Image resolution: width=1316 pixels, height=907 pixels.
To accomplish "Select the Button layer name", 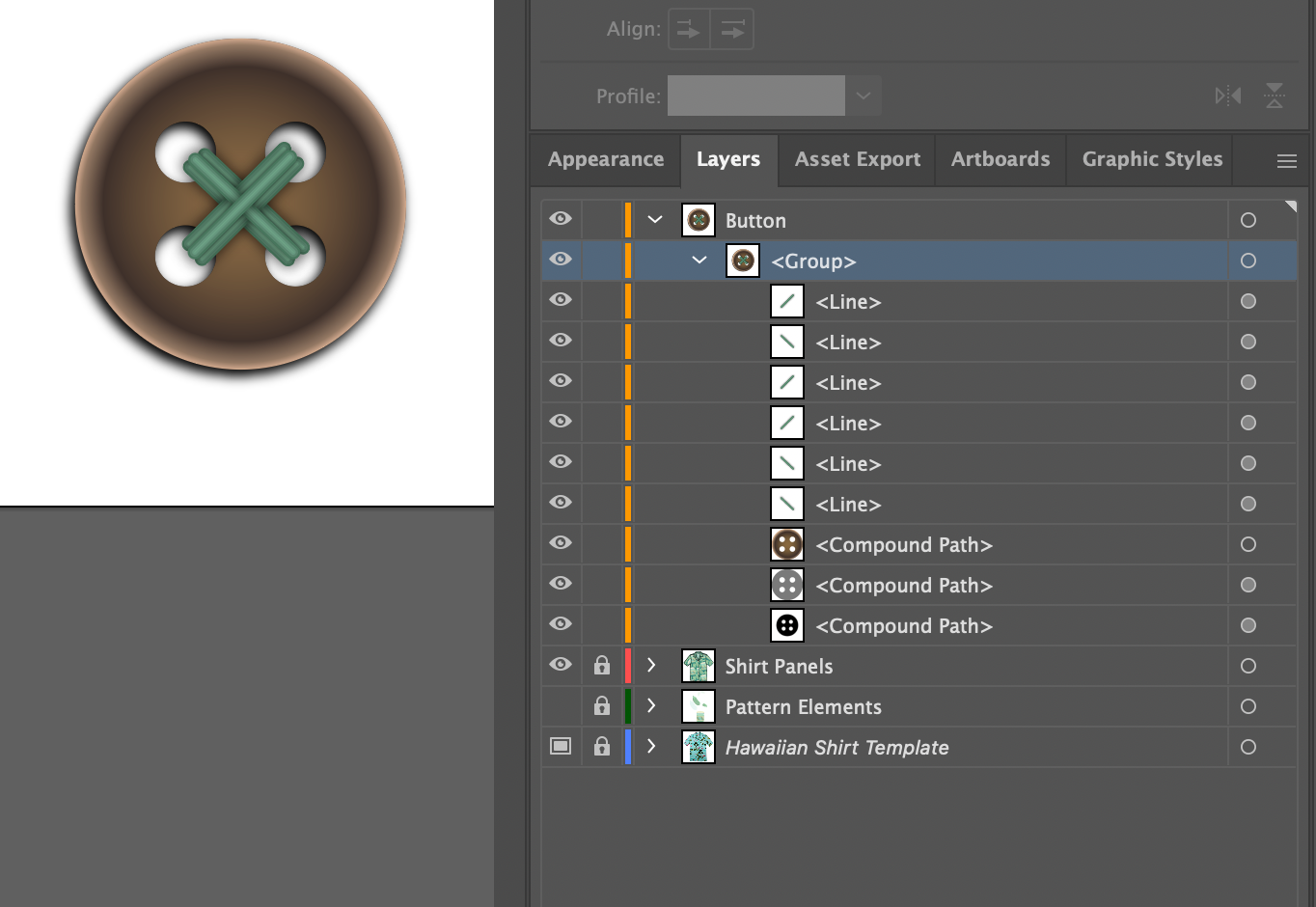I will pyautogui.click(x=755, y=221).
